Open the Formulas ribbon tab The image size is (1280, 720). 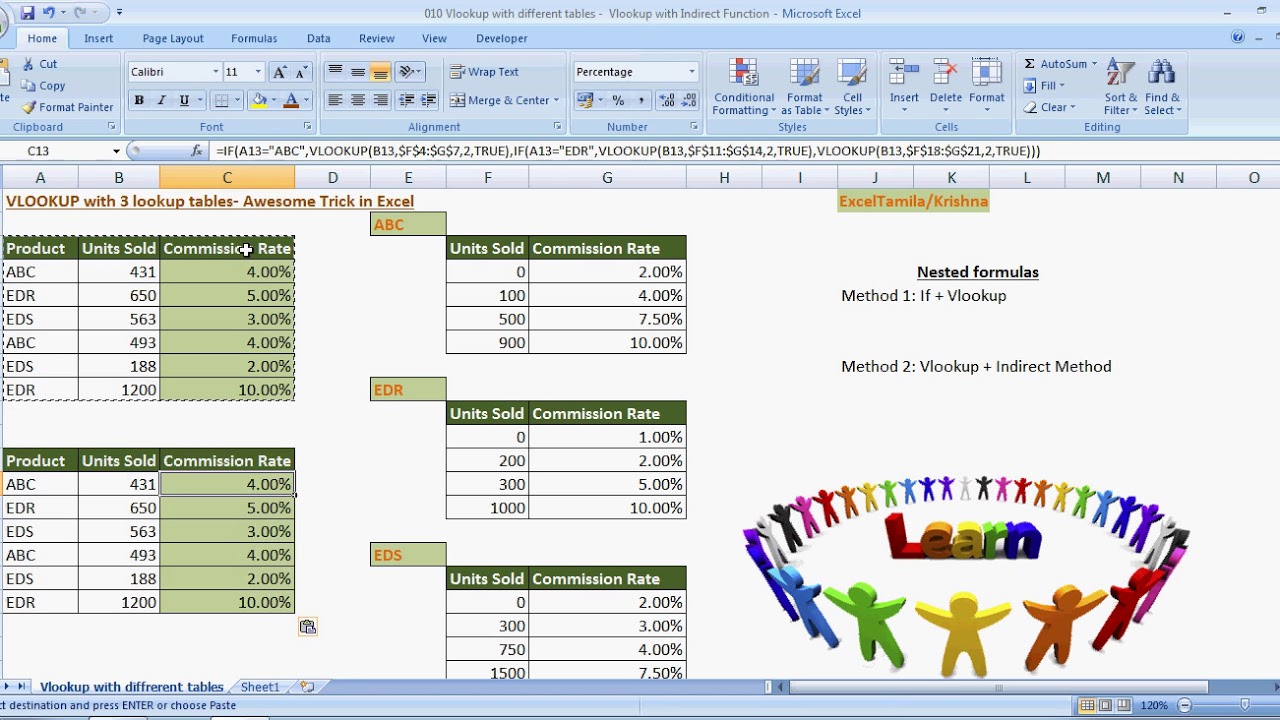[254, 38]
